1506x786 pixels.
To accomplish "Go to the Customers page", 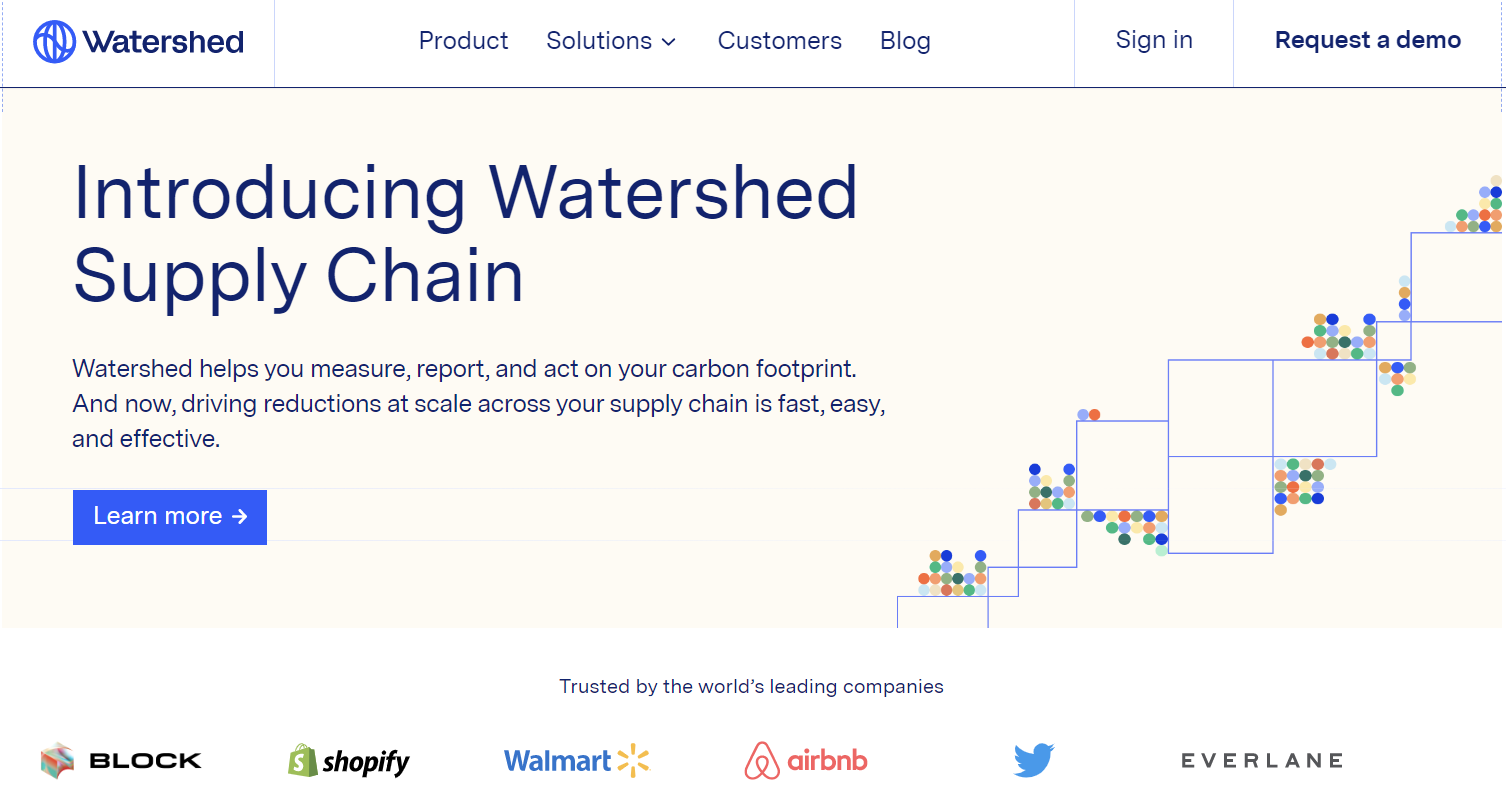I will pyautogui.click(x=779, y=41).
